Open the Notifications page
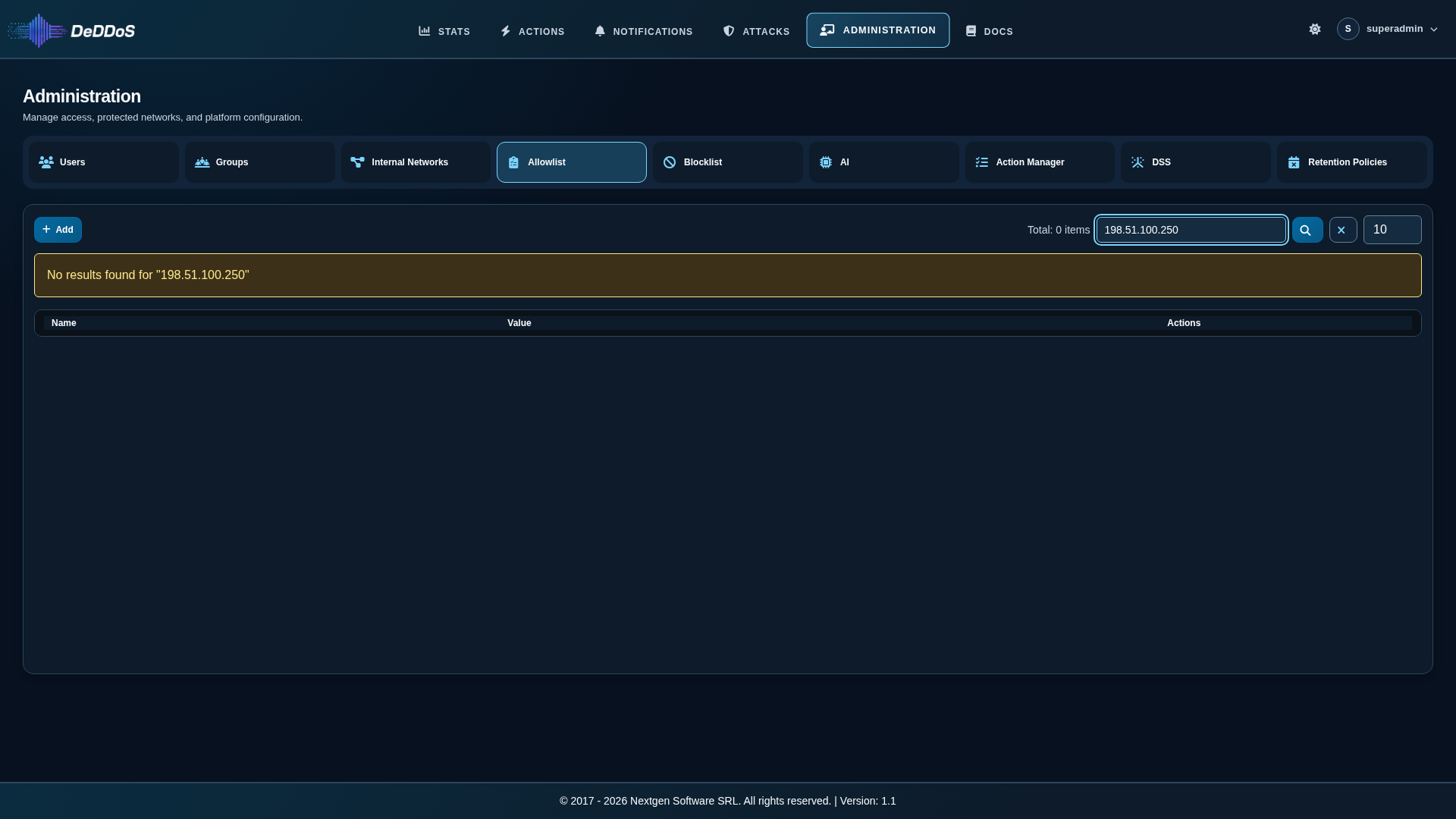 coord(644,31)
